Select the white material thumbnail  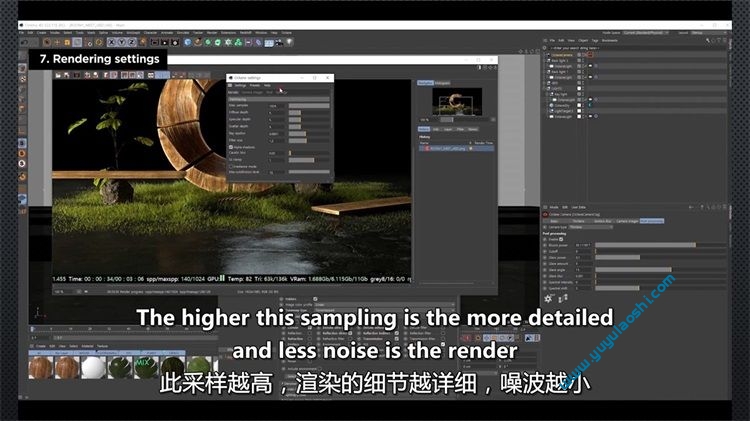93,367
